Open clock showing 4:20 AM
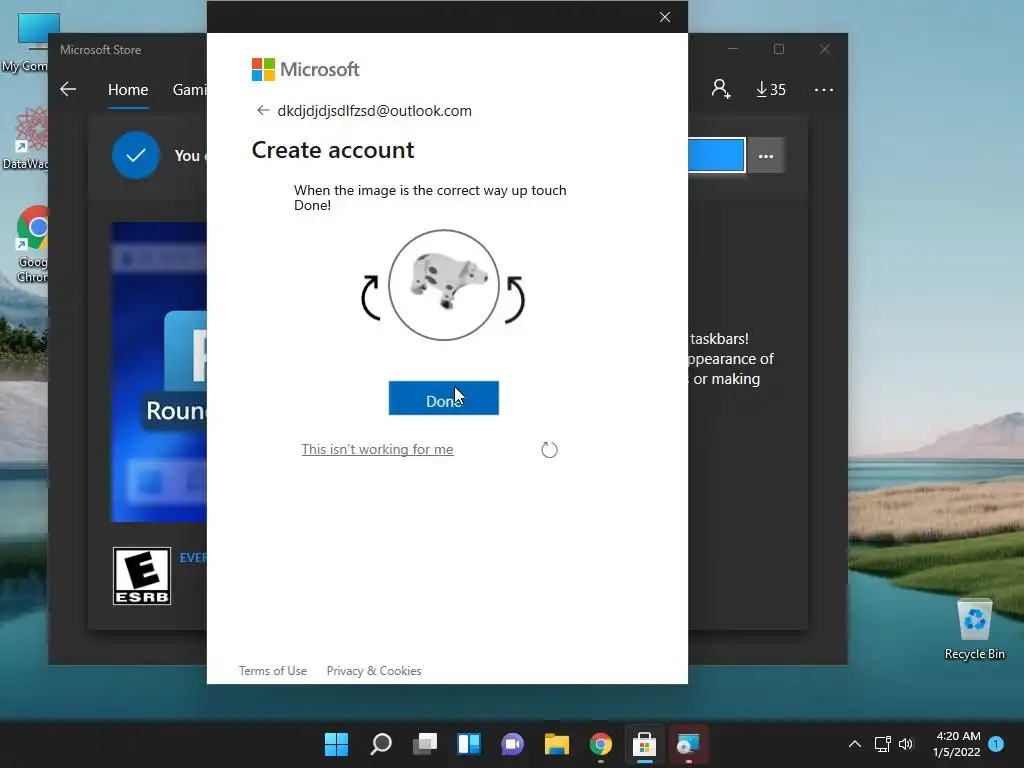The width and height of the screenshot is (1024, 768). [957, 744]
